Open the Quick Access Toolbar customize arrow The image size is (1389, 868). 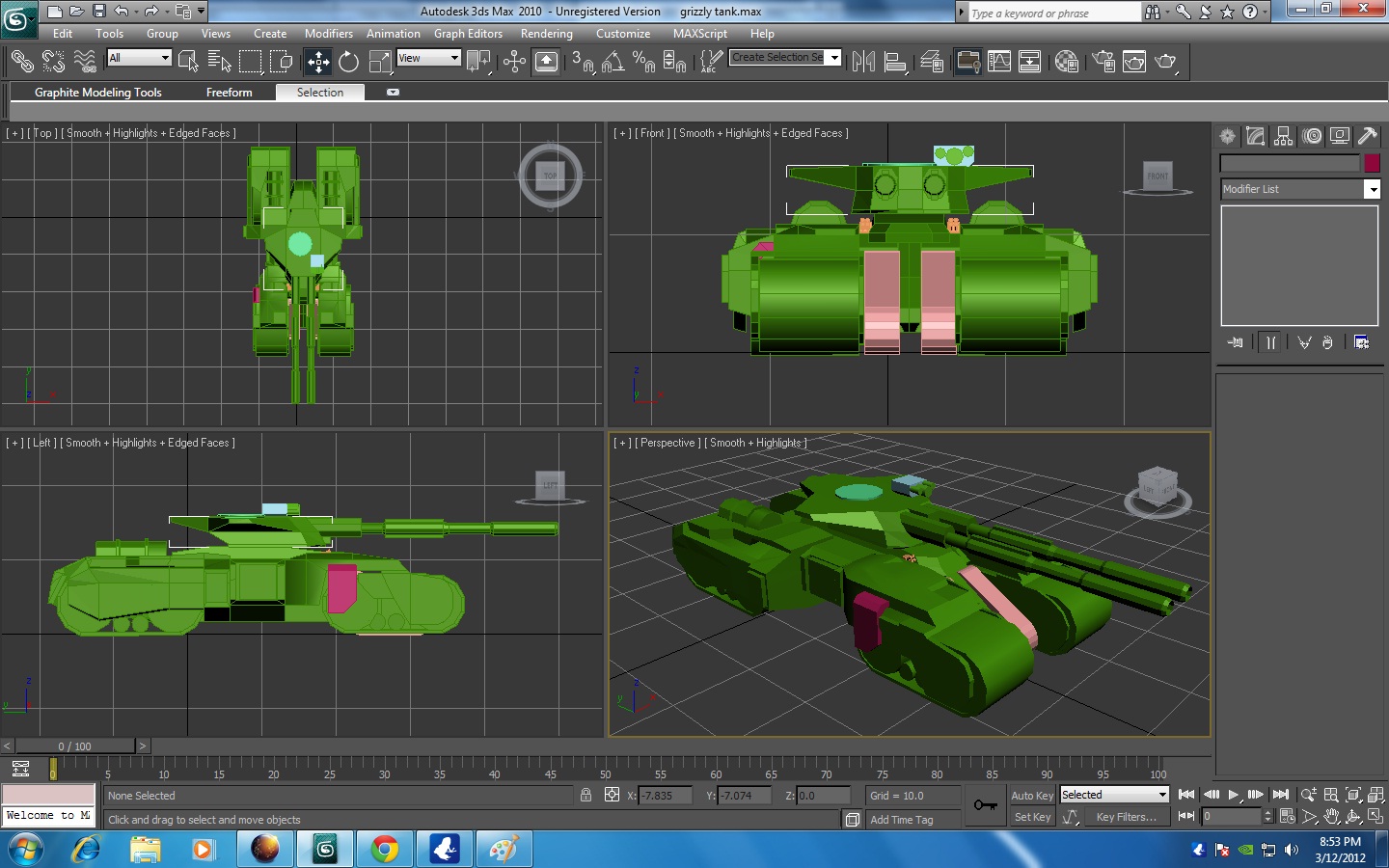click(x=201, y=12)
